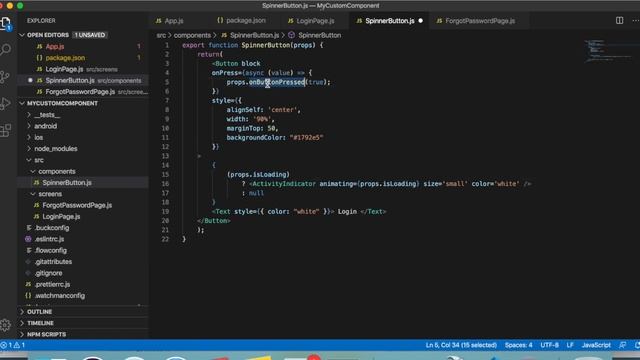Image resolution: width=640 pixels, height=360 pixels.
Task: Expand the node_modules folder
Action: (56, 149)
